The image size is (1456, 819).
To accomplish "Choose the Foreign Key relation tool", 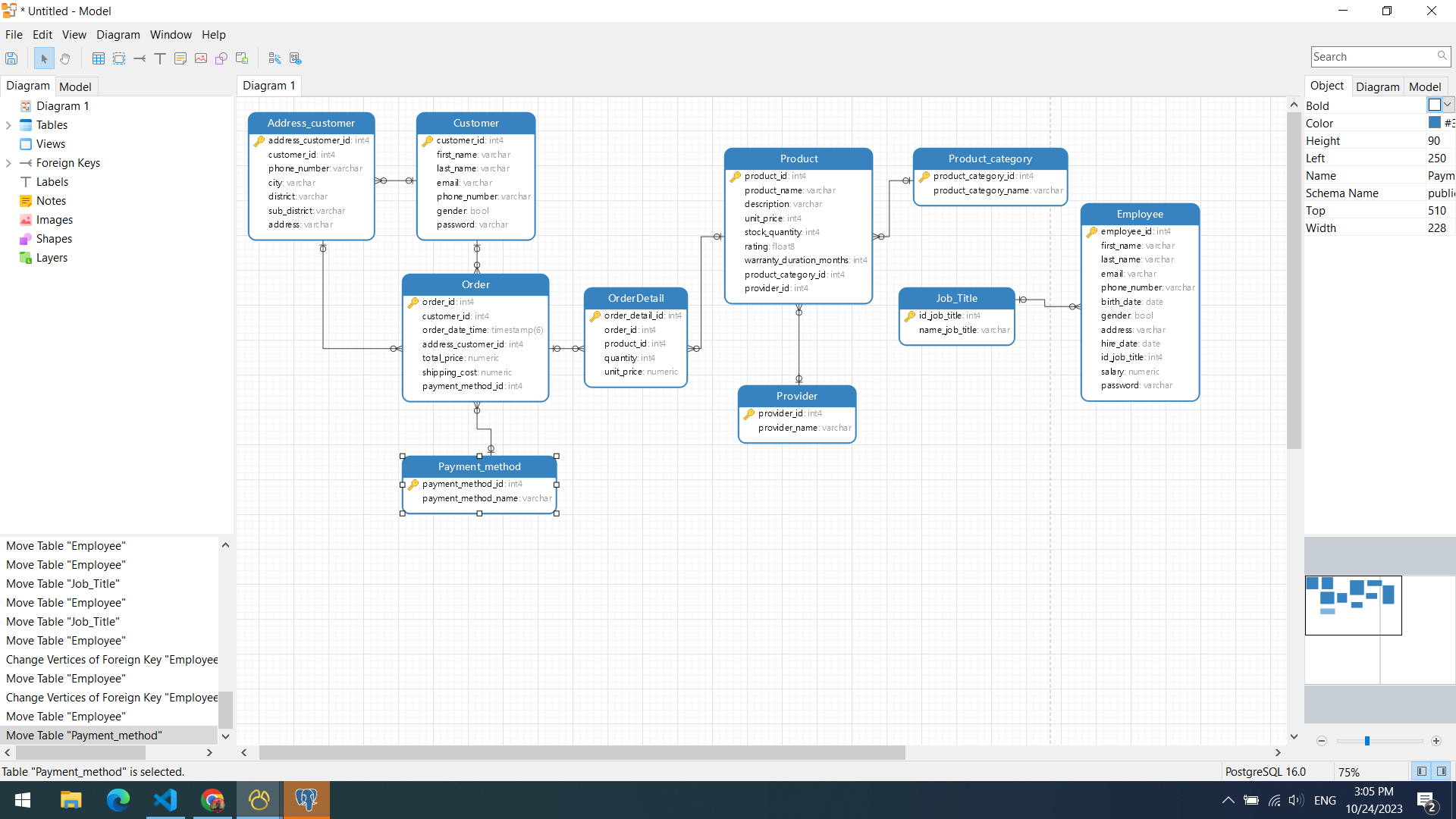I will click(x=140, y=58).
